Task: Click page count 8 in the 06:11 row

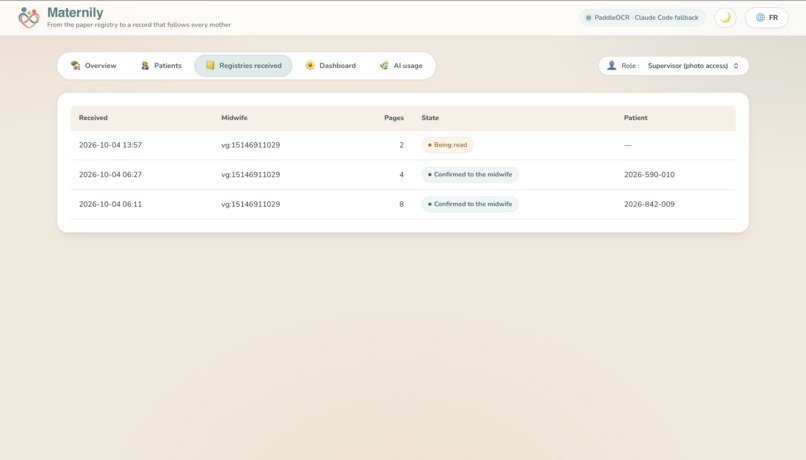Action: (x=401, y=204)
